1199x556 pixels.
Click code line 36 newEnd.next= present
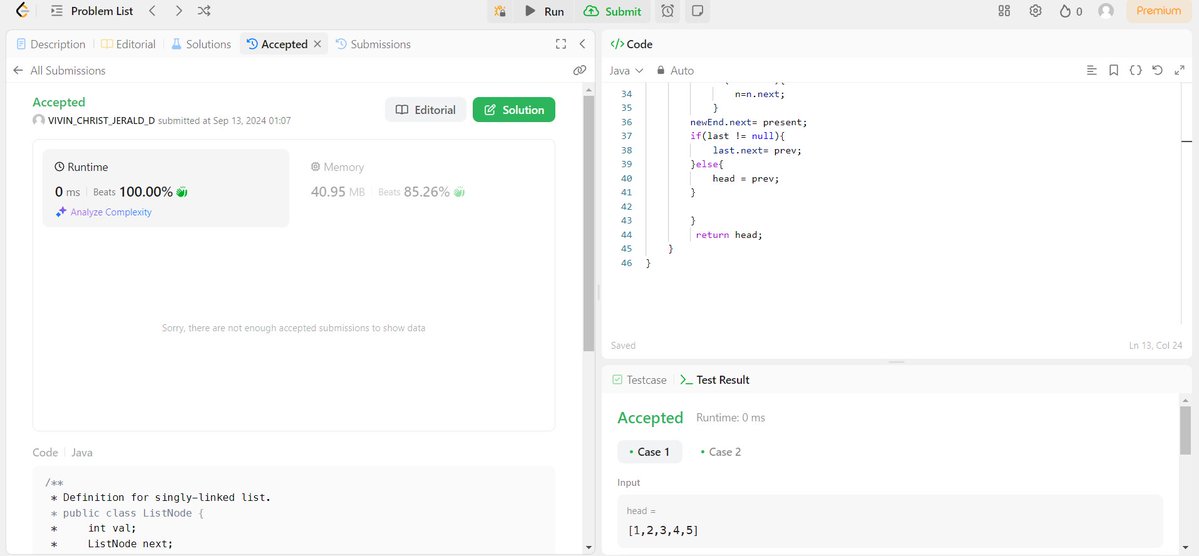(x=749, y=122)
